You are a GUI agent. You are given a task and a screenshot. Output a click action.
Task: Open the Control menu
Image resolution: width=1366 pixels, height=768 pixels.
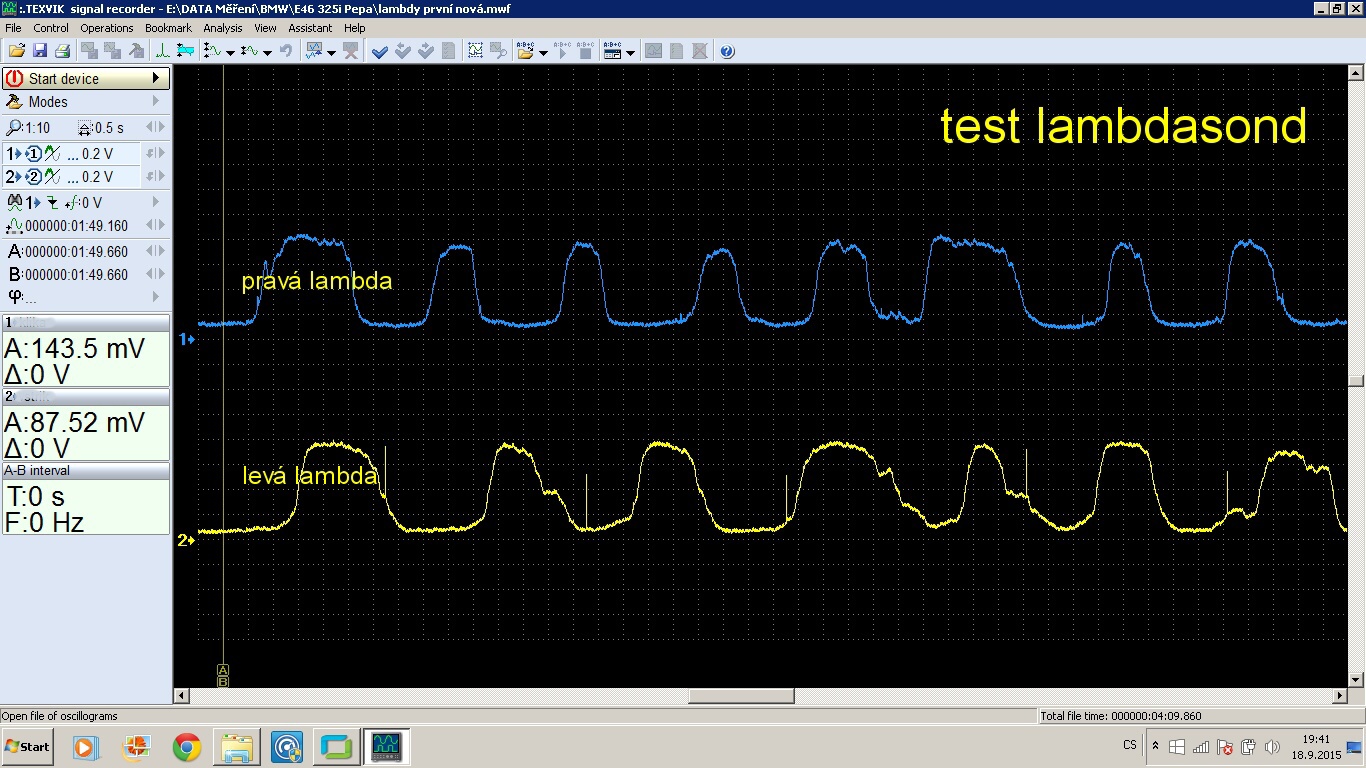pyautogui.click(x=51, y=28)
